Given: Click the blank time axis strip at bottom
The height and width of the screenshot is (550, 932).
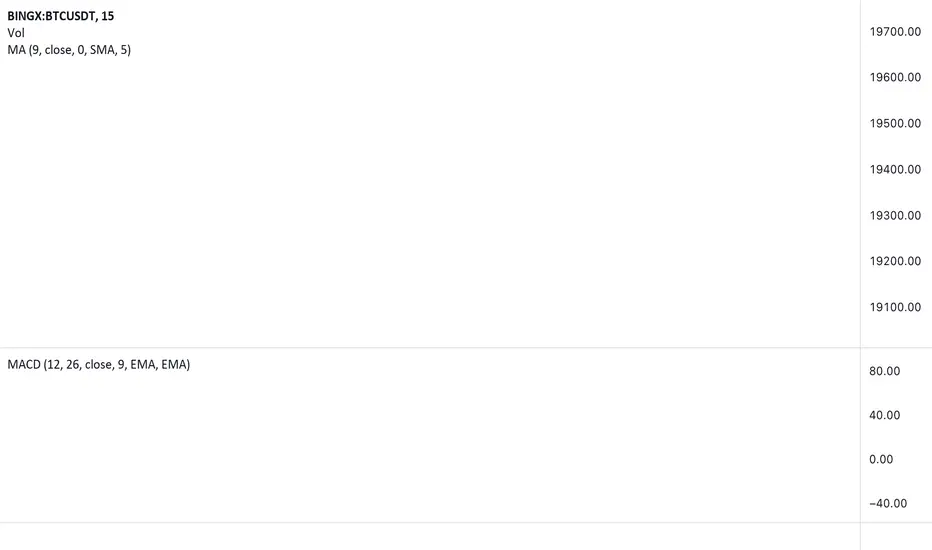Looking at the screenshot, I should 430,537.
